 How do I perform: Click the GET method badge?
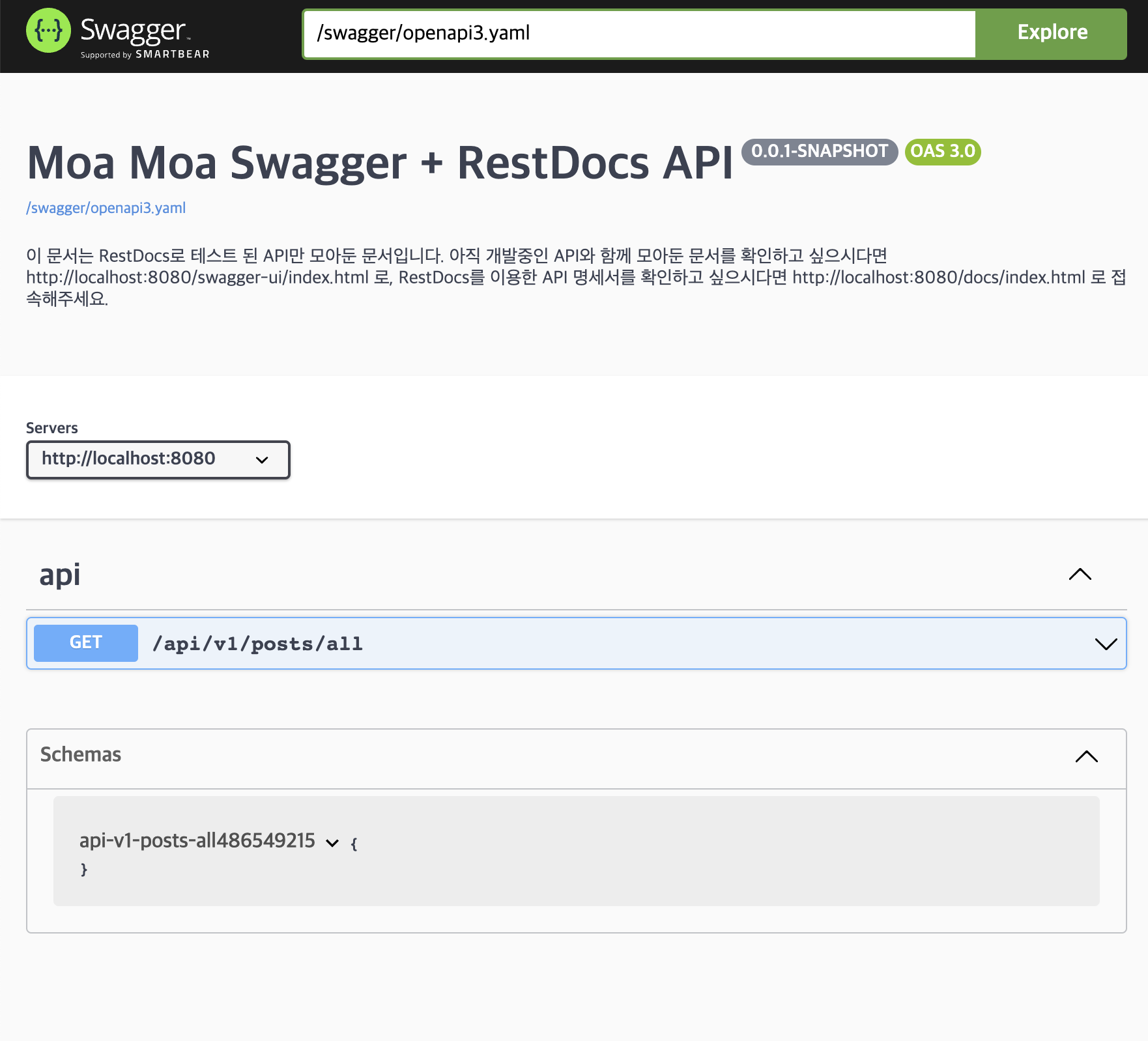tap(85, 642)
